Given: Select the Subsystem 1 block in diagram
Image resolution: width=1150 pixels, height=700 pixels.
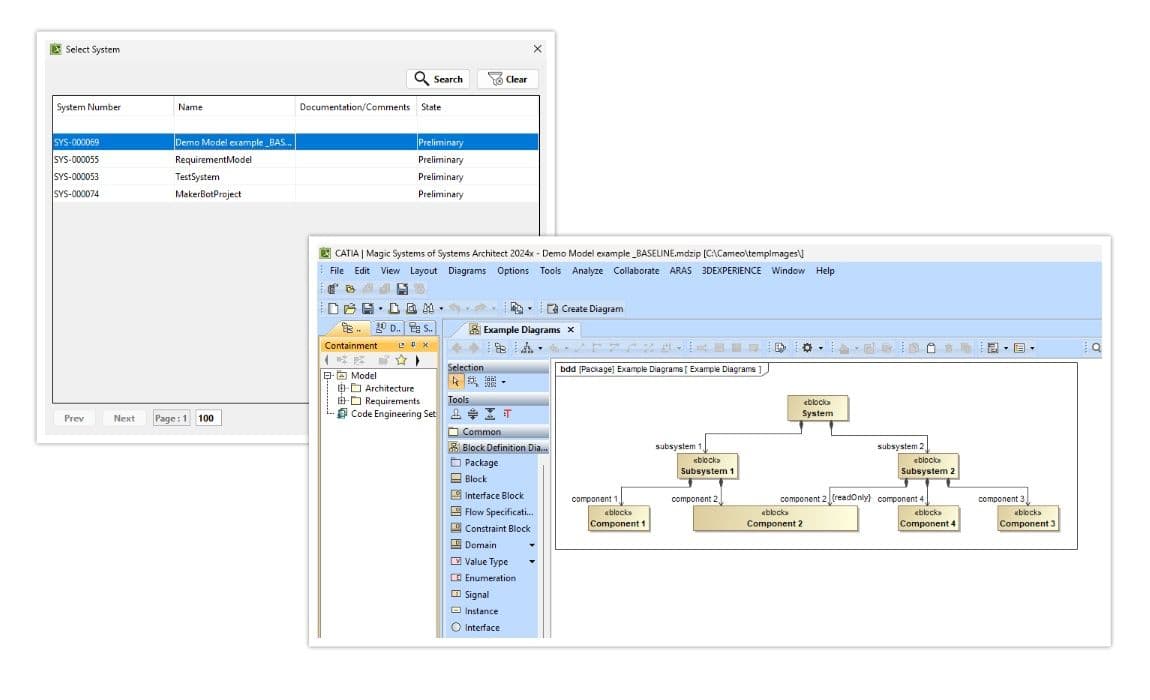Looking at the screenshot, I should [x=707, y=466].
